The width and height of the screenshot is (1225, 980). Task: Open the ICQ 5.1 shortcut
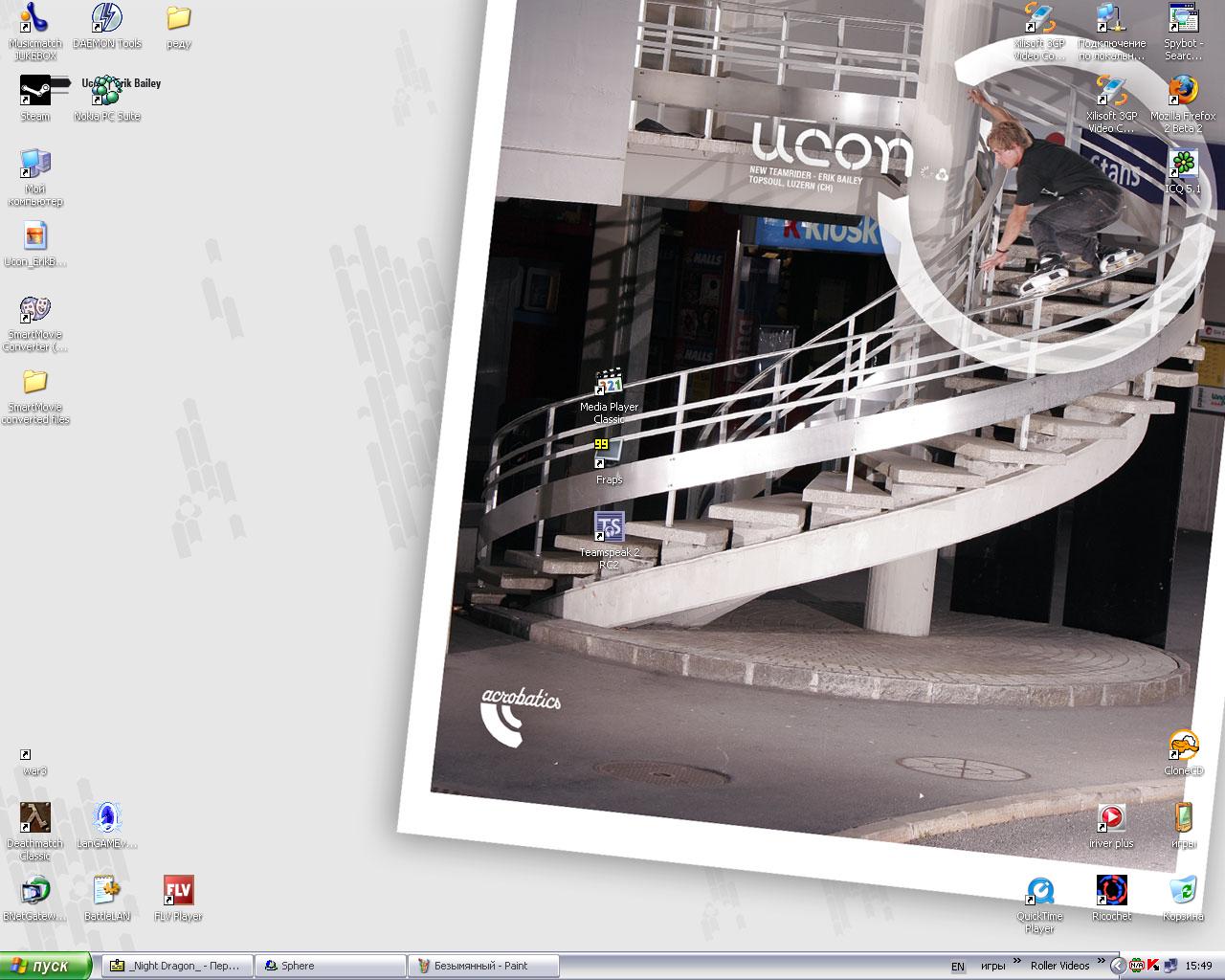point(1183,165)
